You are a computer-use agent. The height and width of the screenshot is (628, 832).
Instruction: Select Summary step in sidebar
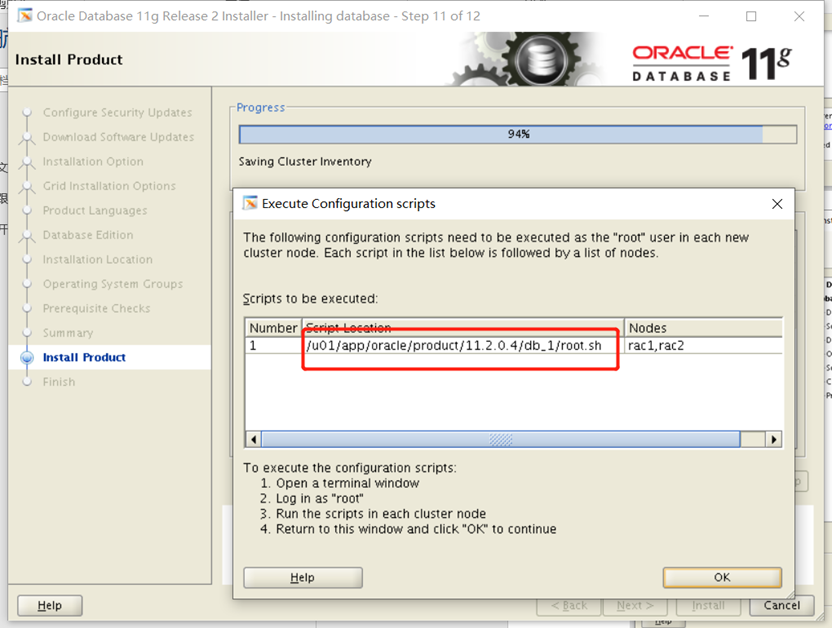(68, 333)
